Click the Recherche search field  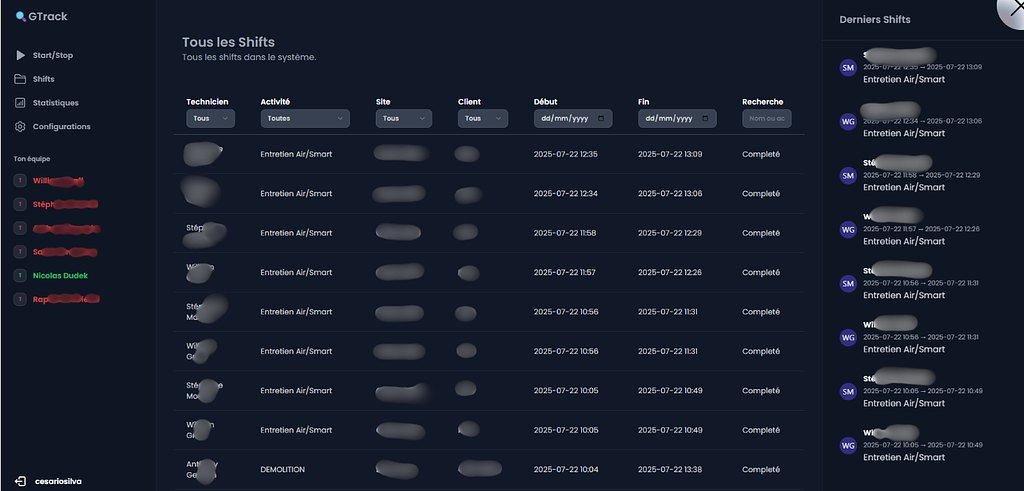click(766, 118)
